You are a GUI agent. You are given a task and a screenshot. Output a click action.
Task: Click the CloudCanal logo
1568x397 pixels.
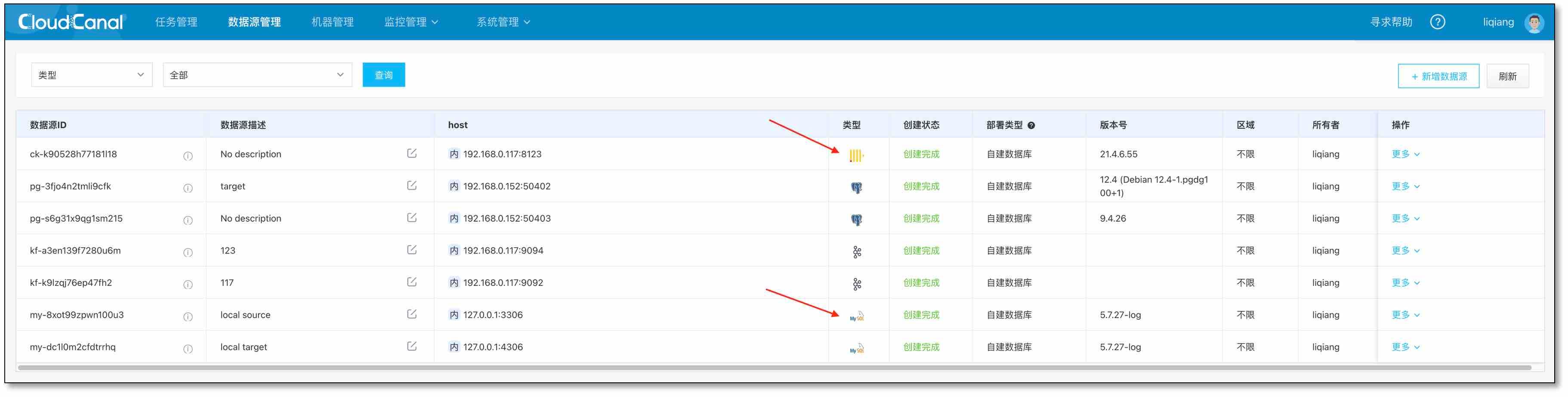[71, 22]
